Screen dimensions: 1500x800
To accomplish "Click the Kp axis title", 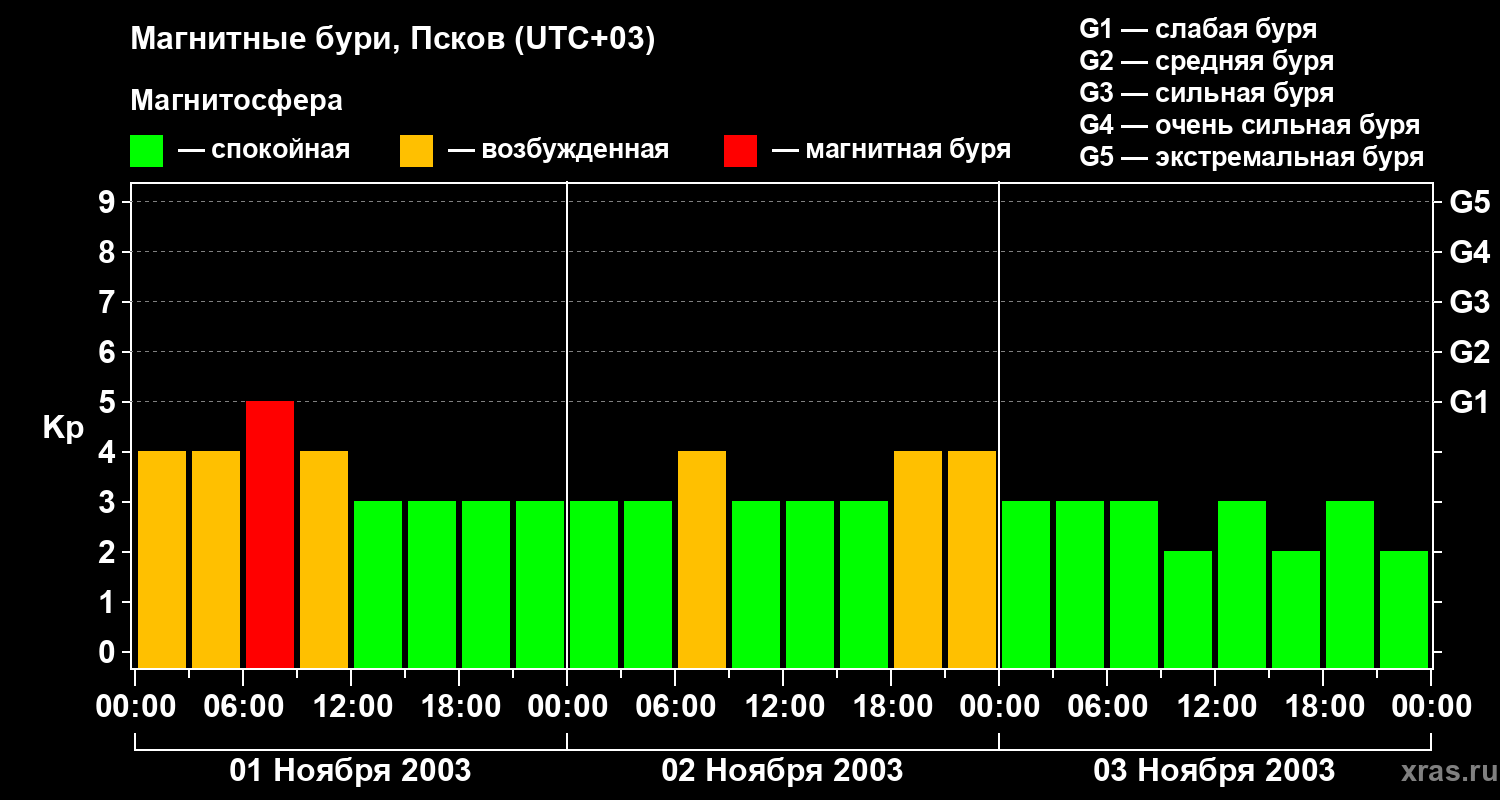I will [x=63, y=428].
